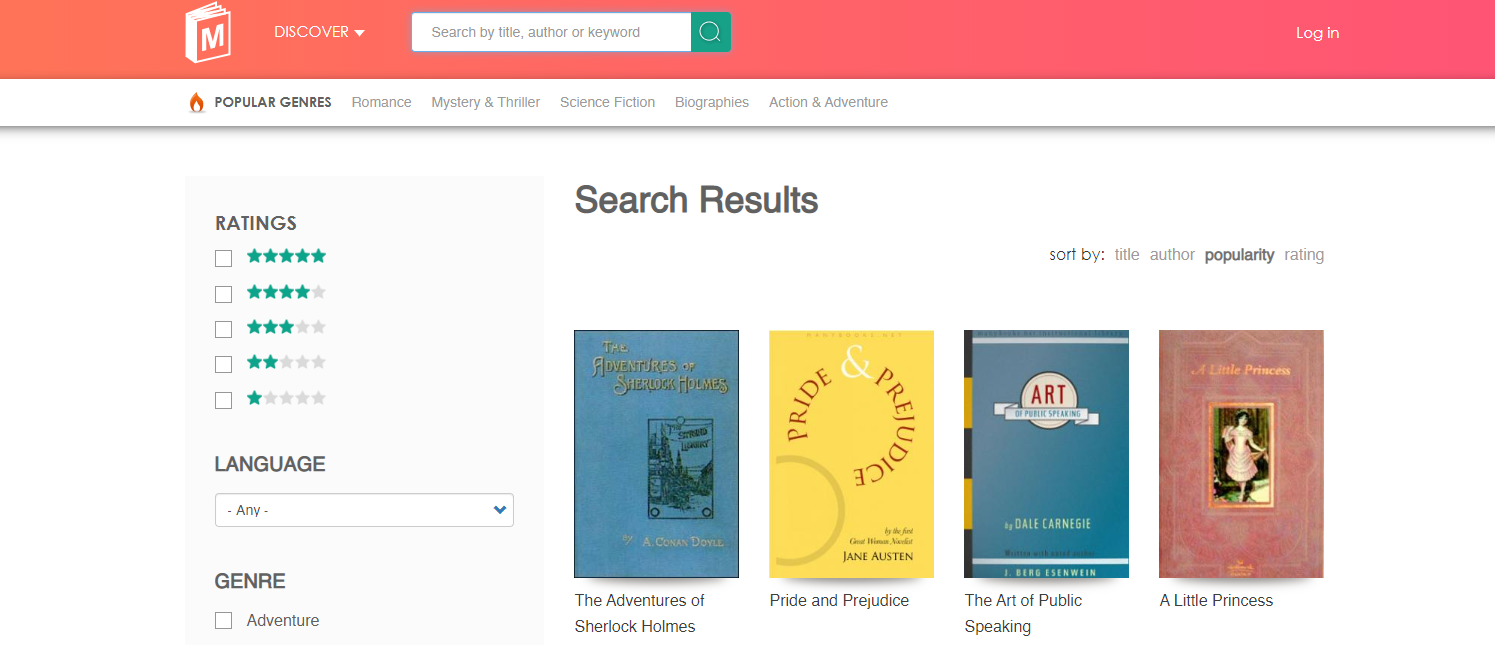Open the Pride and Prejudice book cover
The width and height of the screenshot is (1495, 645).
click(851, 453)
